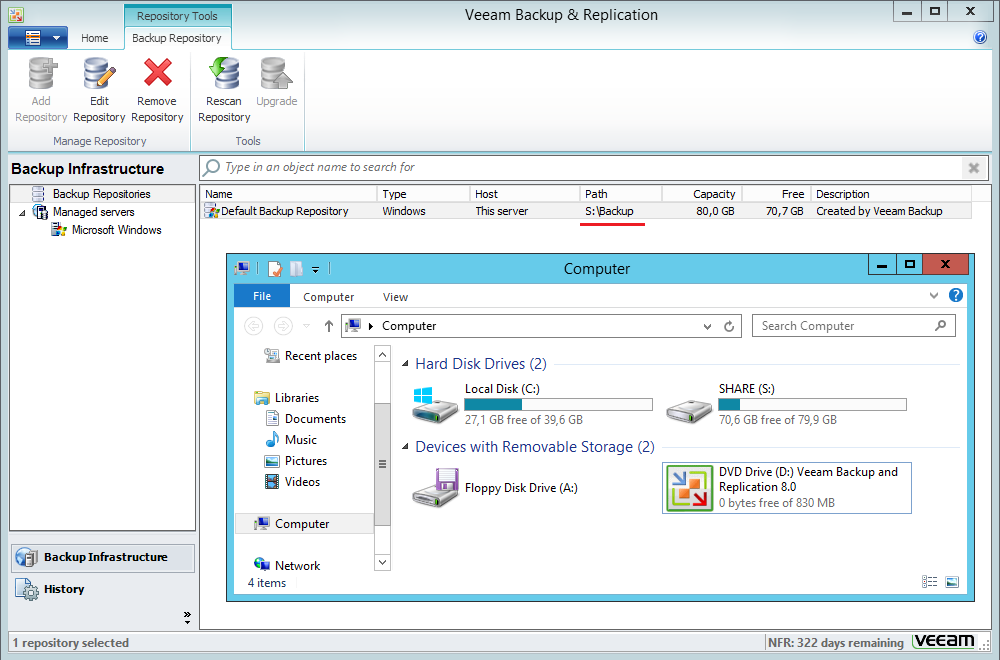
Task: Select Floppy Disk Drive (A:) icon
Action: (x=435, y=488)
